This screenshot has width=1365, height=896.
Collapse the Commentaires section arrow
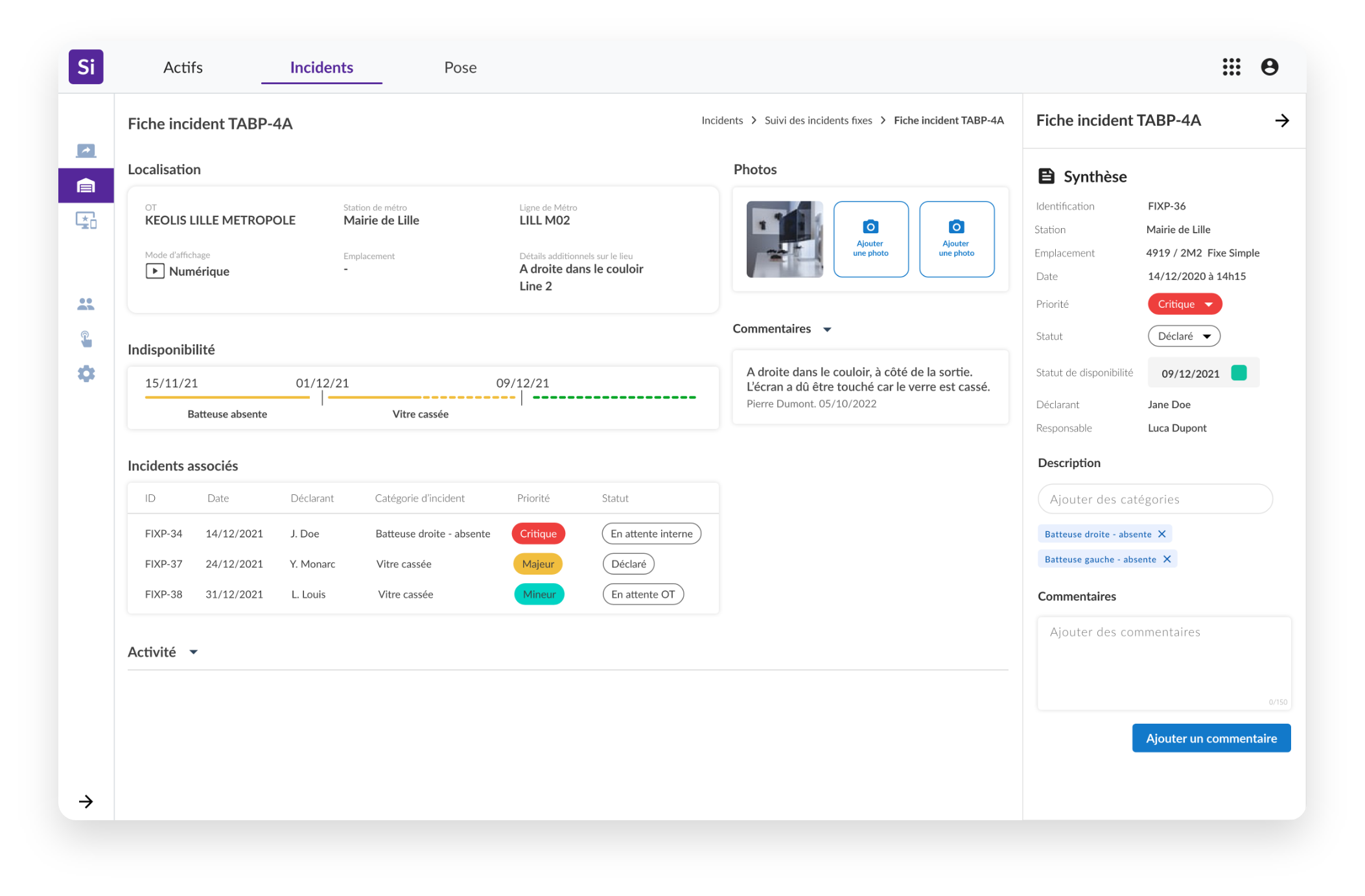pyautogui.click(x=827, y=330)
